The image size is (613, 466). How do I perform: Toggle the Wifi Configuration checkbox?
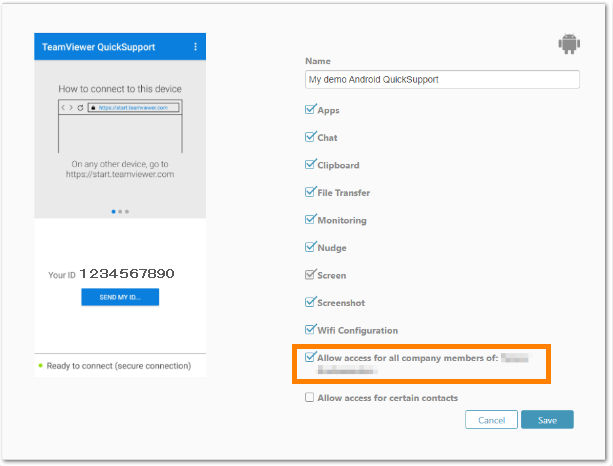click(x=310, y=330)
